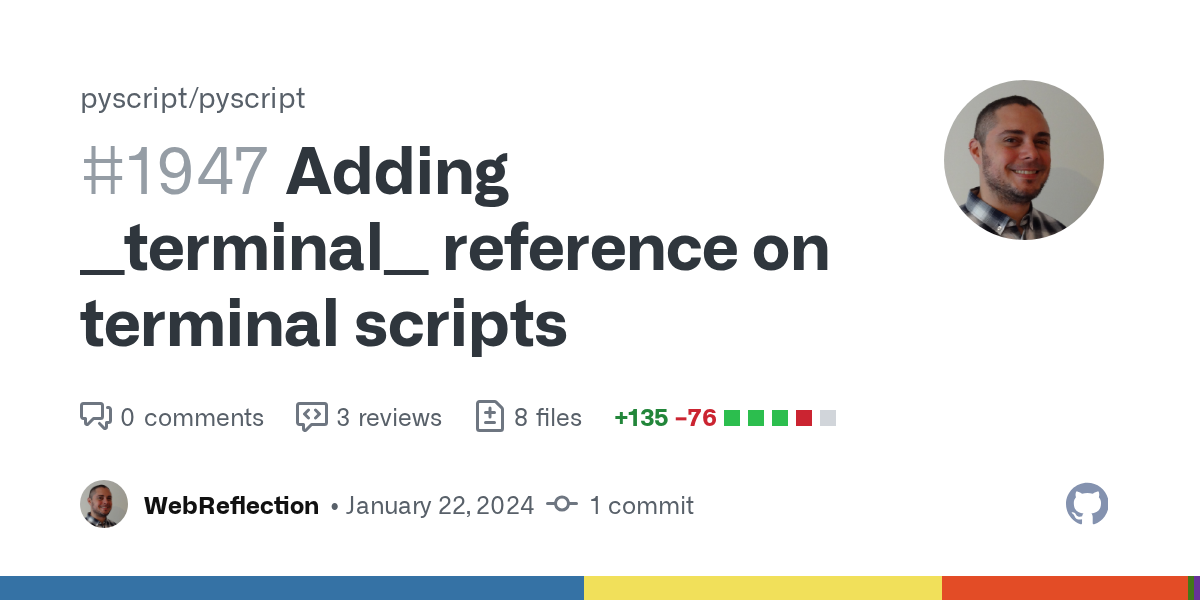Click the comments speech bubble icon

click(95, 416)
